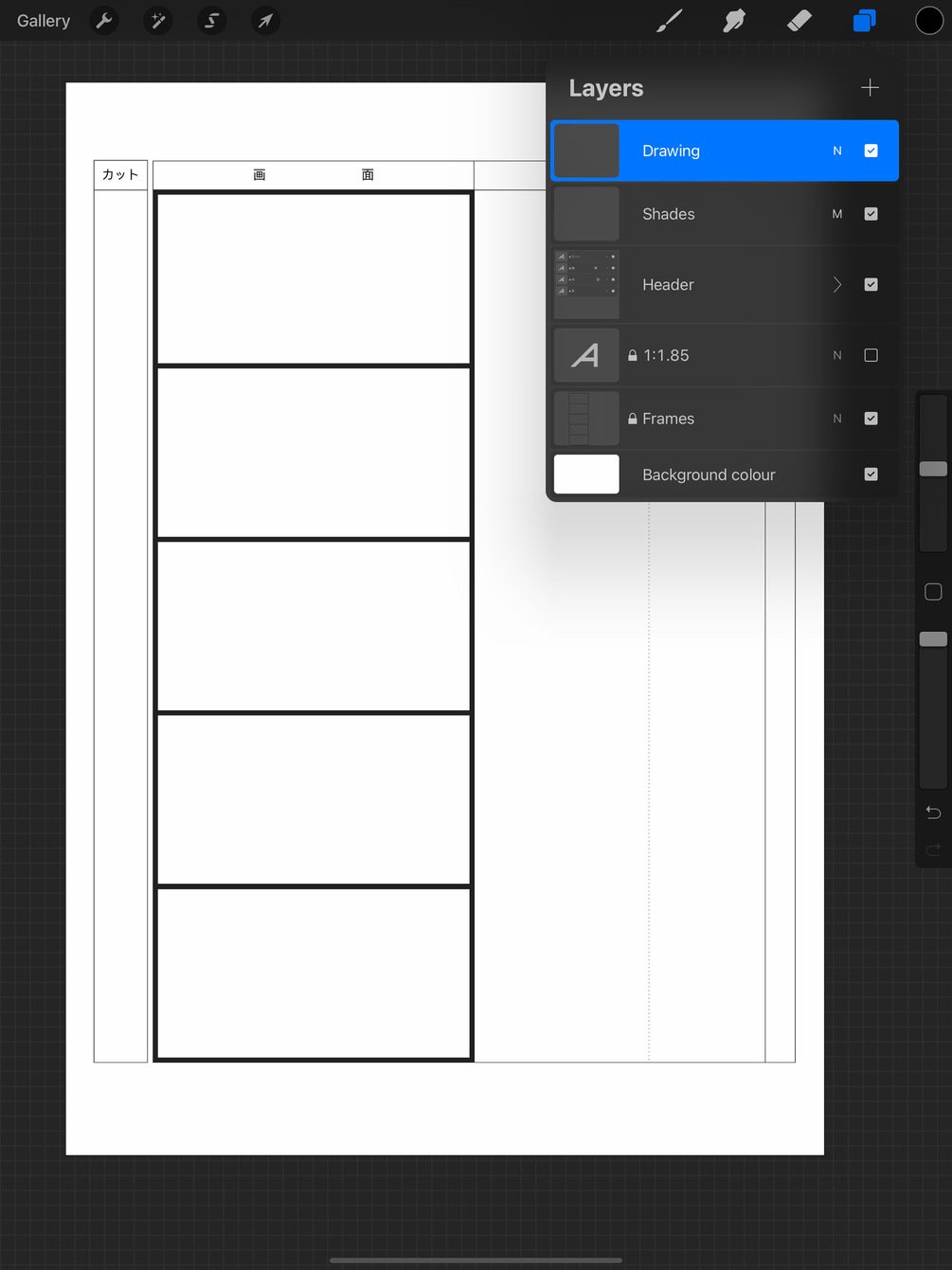Open blend mode N for Drawing layer
The image size is (952, 1270).
pyautogui.click(x=837, y=151)
